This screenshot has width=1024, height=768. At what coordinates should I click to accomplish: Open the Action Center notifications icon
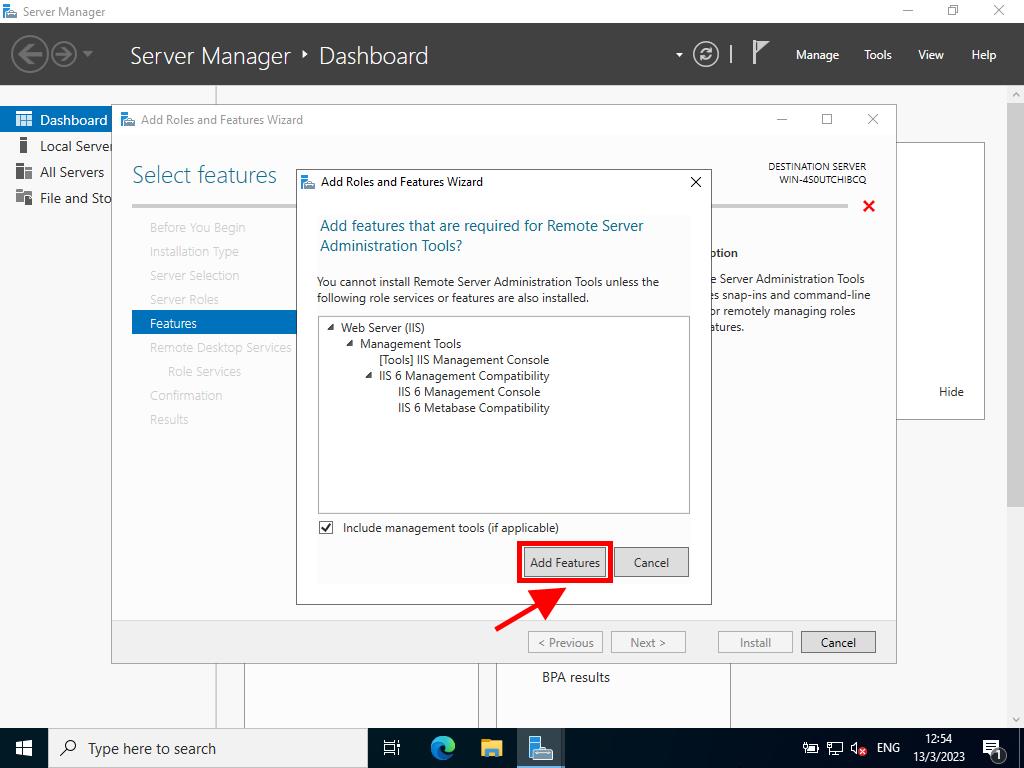click(x=992, y=748)
